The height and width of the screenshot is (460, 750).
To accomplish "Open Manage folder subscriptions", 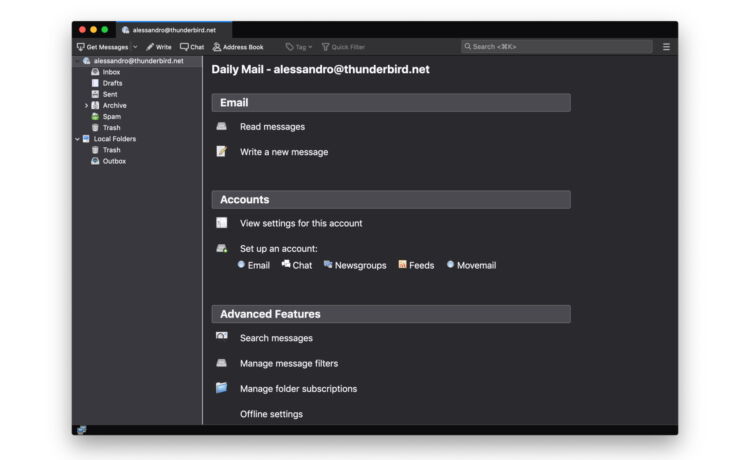I will click(298, 389).
